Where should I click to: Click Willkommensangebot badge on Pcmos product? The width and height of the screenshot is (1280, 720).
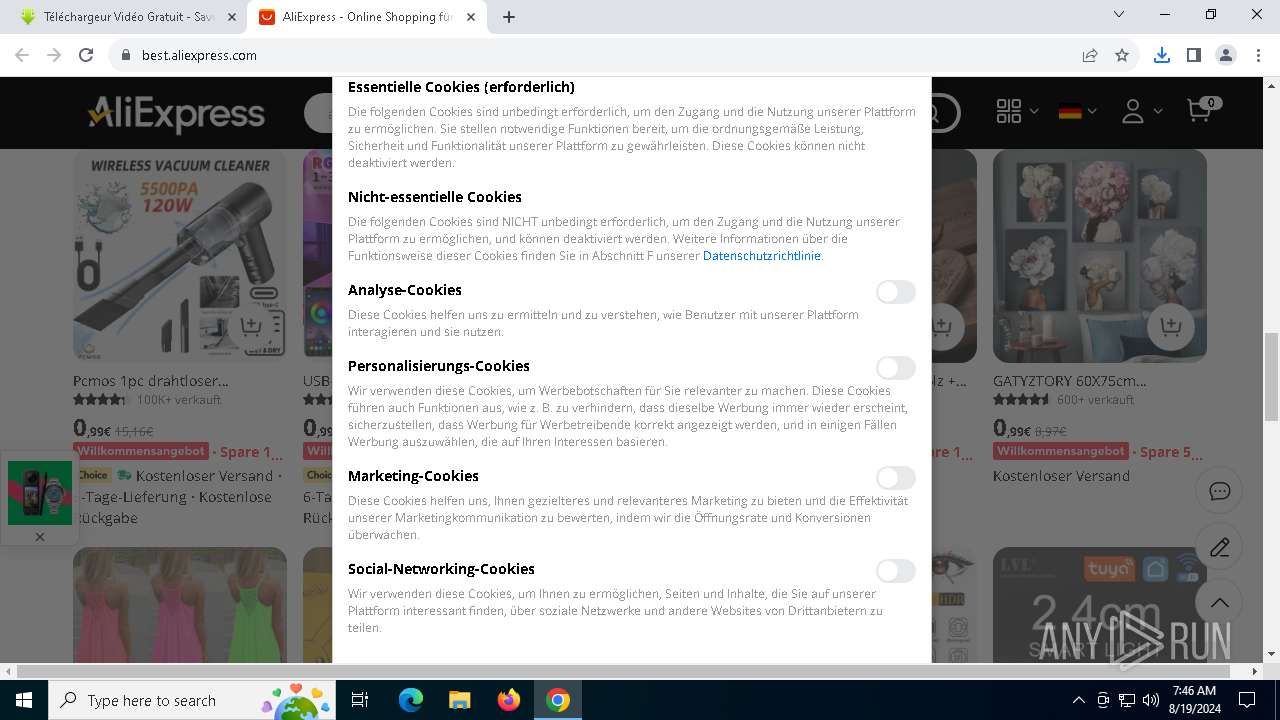(141, 451)
